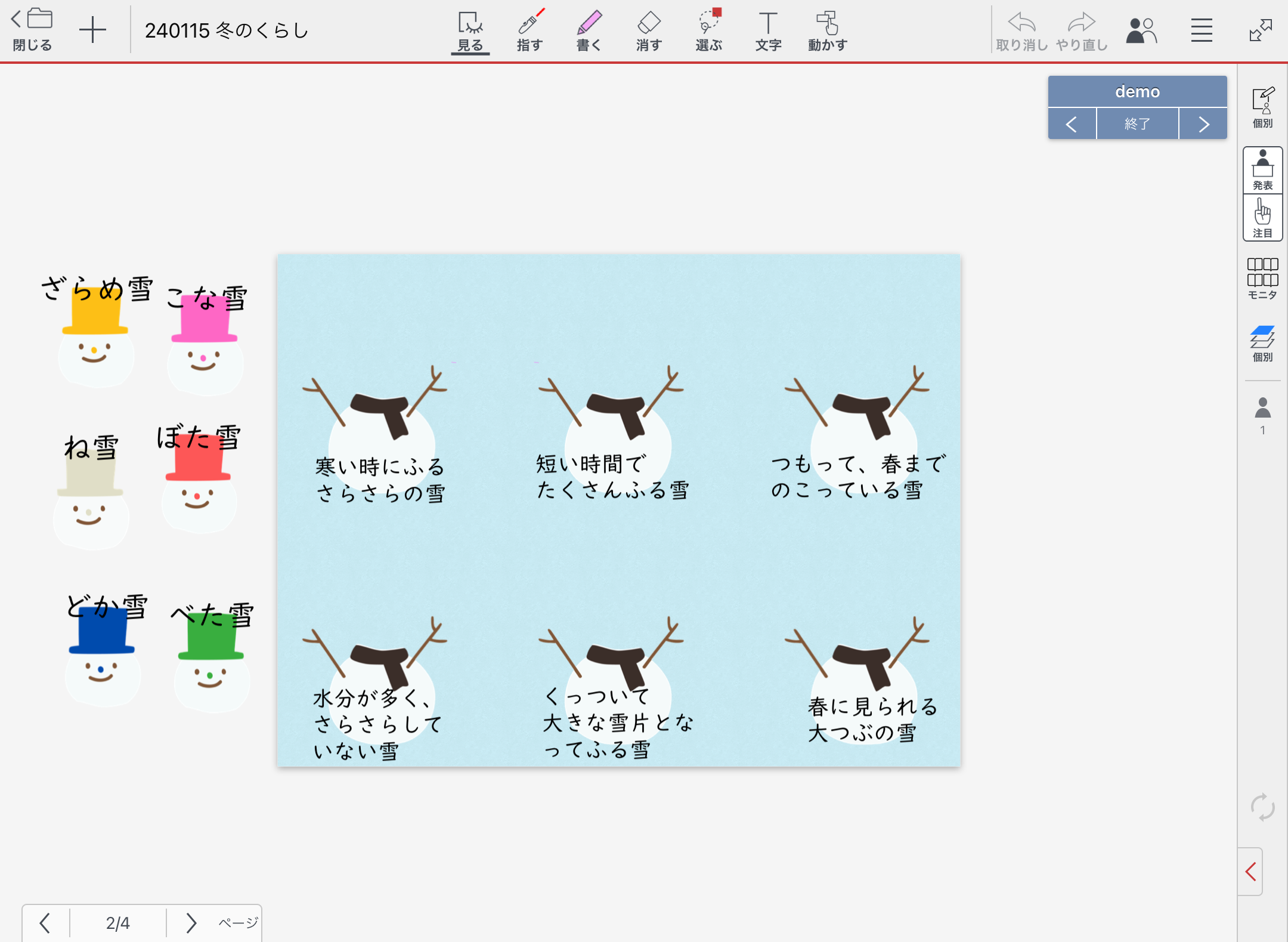1288x942 pixels.
Task: Go to next demo student arrow
Action: [1203, 124]
